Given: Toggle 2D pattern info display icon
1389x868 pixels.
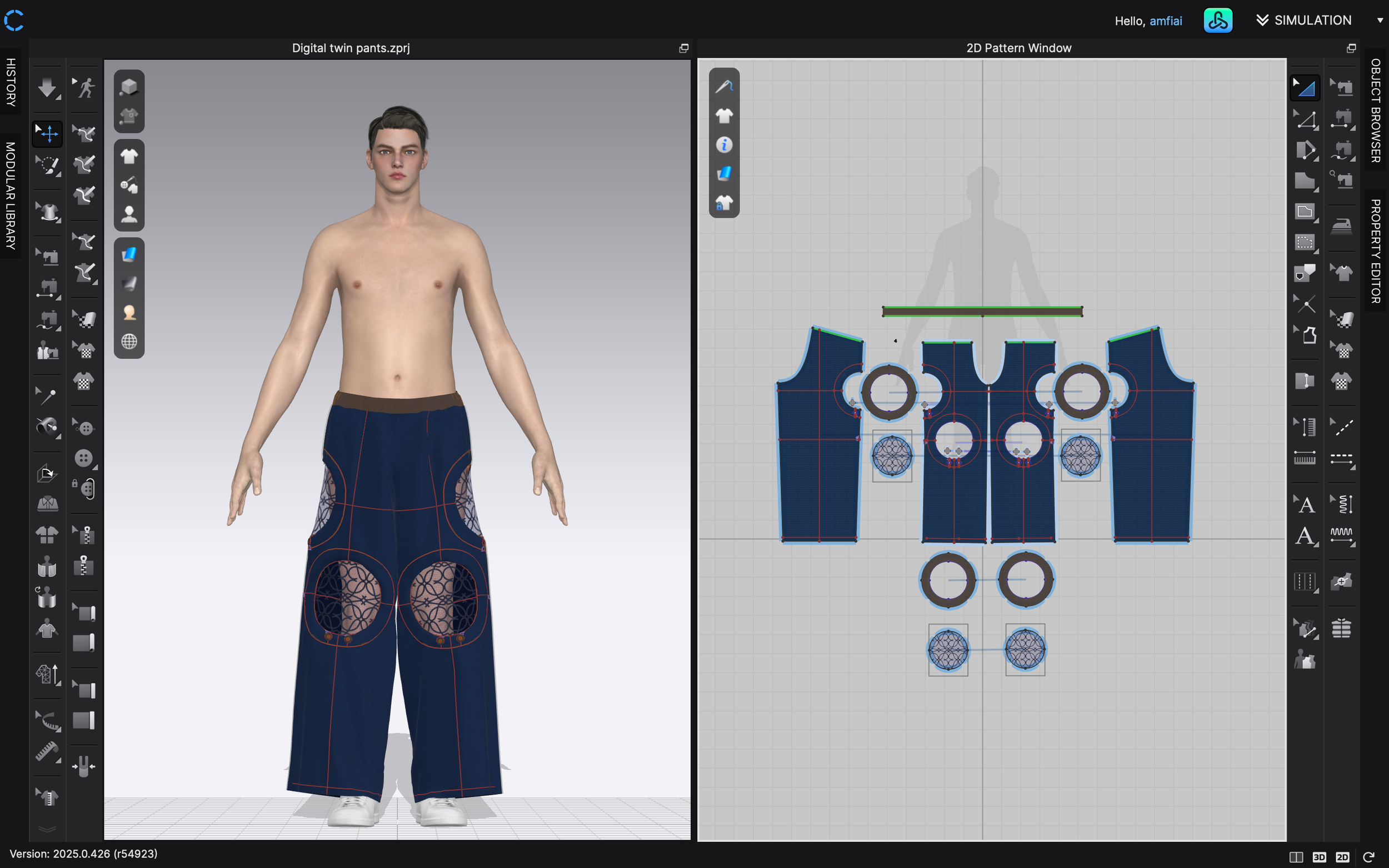Looking at the screenshot, I should 724,144.
